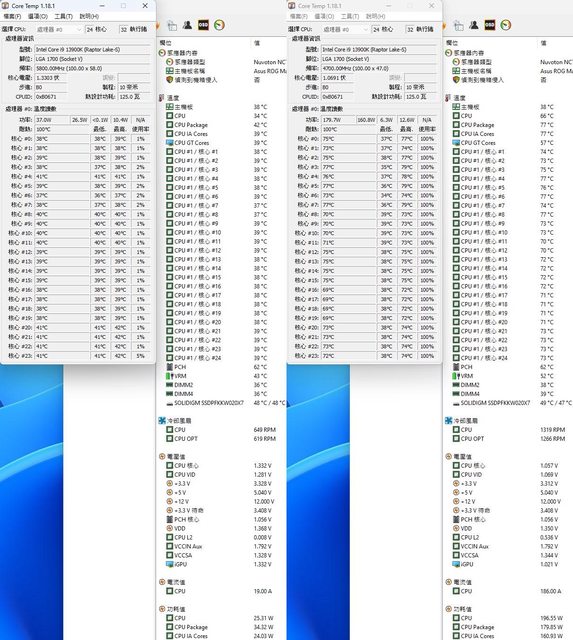This screenshot has width=573, height=640.
Task: Select the 160.8W power value in Core Temp
Action: [x=366, y=120]
